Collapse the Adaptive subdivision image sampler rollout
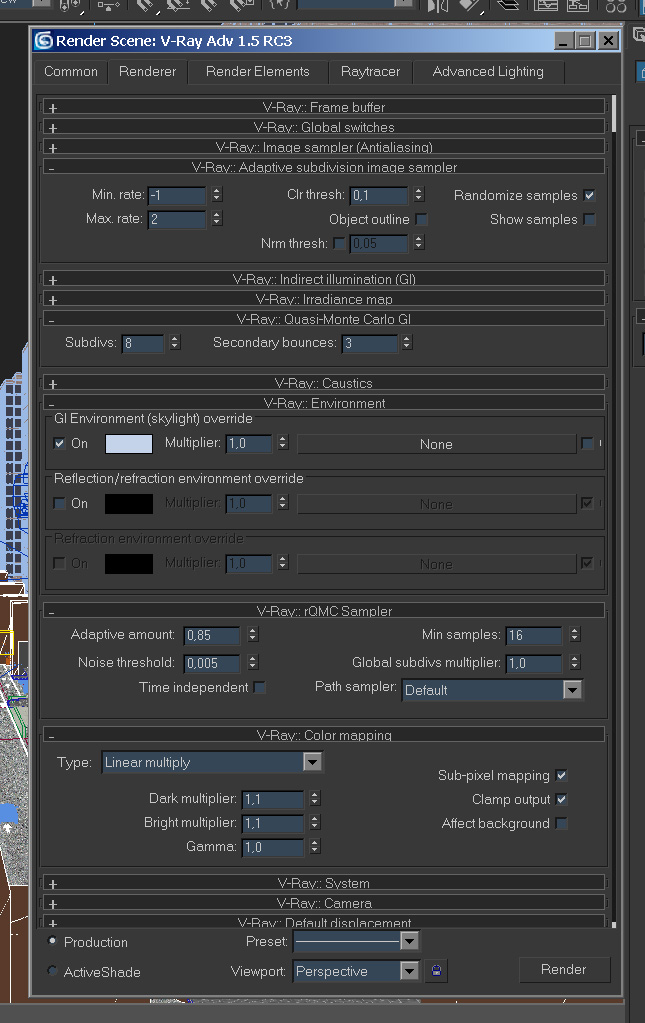Screen dimensions: 645x1023 pyautogui.click(x=324, y=167)
